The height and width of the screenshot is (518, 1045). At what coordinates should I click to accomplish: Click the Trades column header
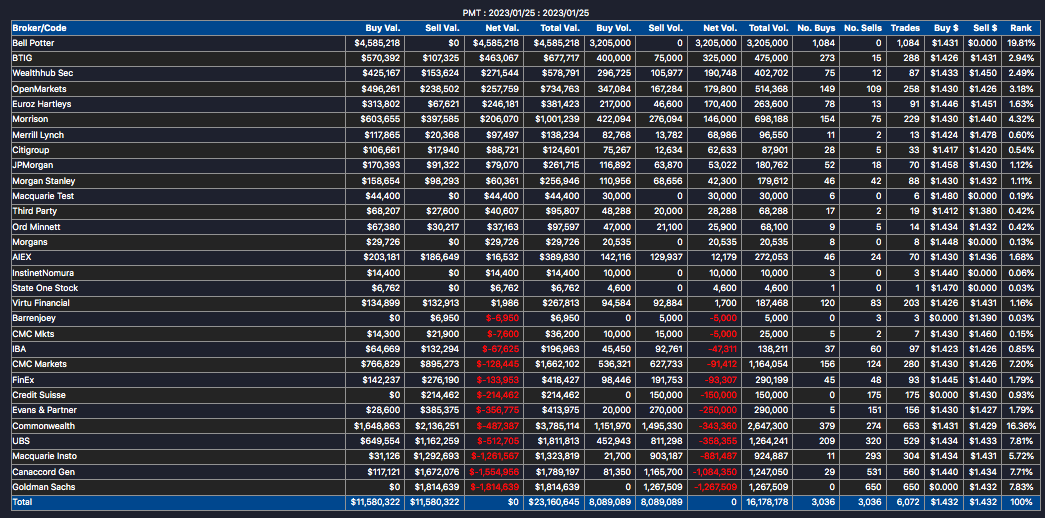[907, 28]
